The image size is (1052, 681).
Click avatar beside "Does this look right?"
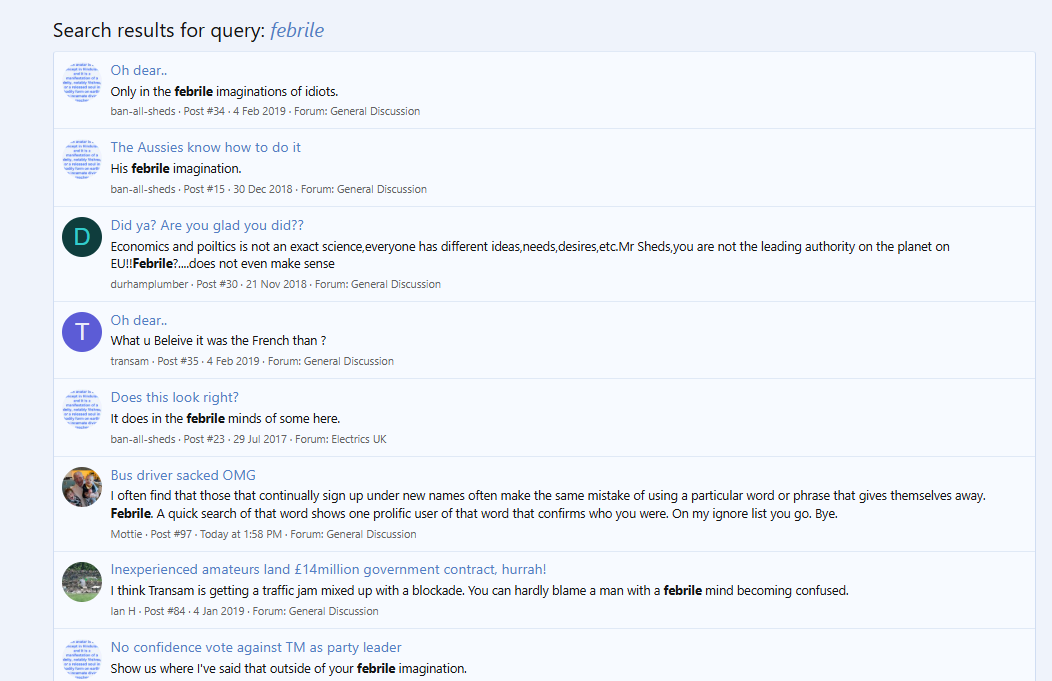(82, 409)
